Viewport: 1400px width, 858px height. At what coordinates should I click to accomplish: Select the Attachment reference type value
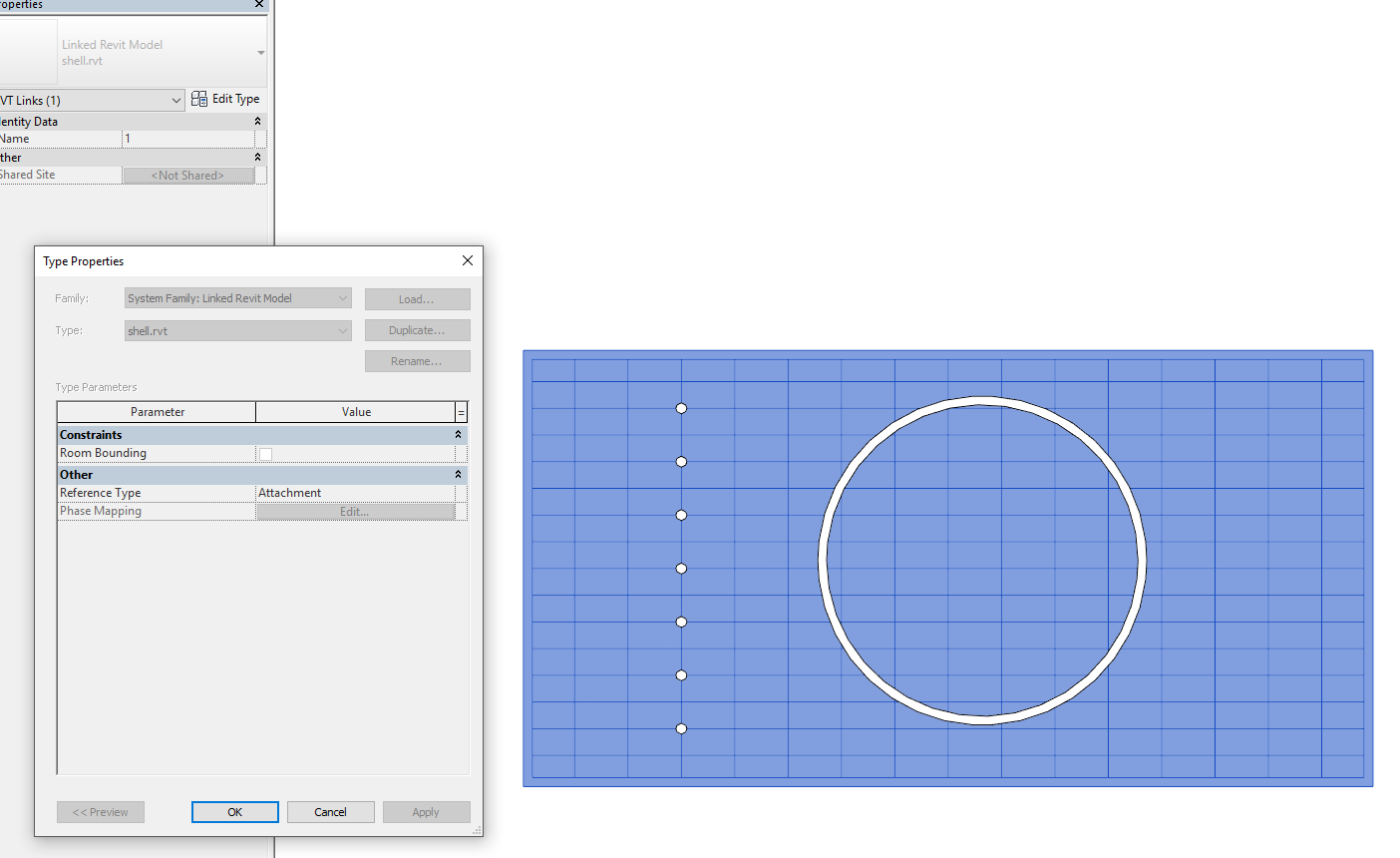[354, 492]
